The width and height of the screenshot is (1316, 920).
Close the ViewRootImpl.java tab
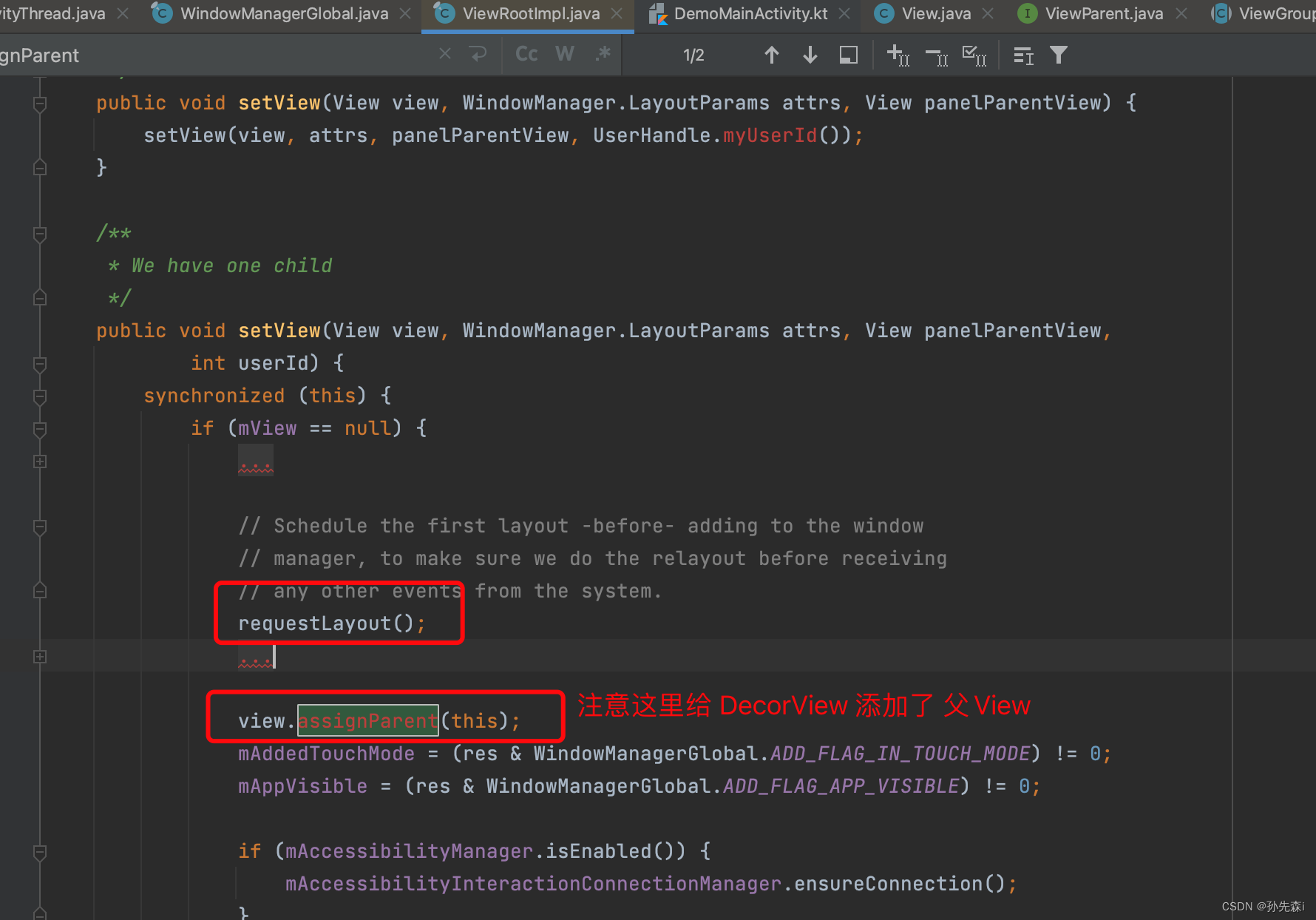pyautogui.click(x=617, y=13)
